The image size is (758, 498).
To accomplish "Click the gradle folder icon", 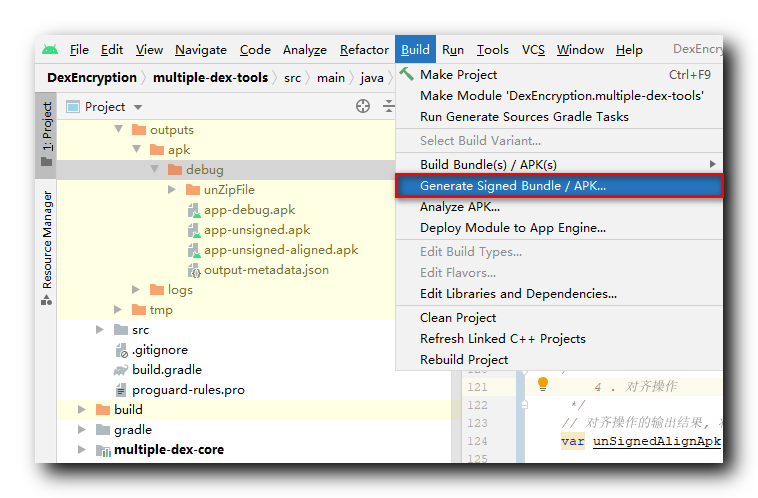I will click(103, 429).
